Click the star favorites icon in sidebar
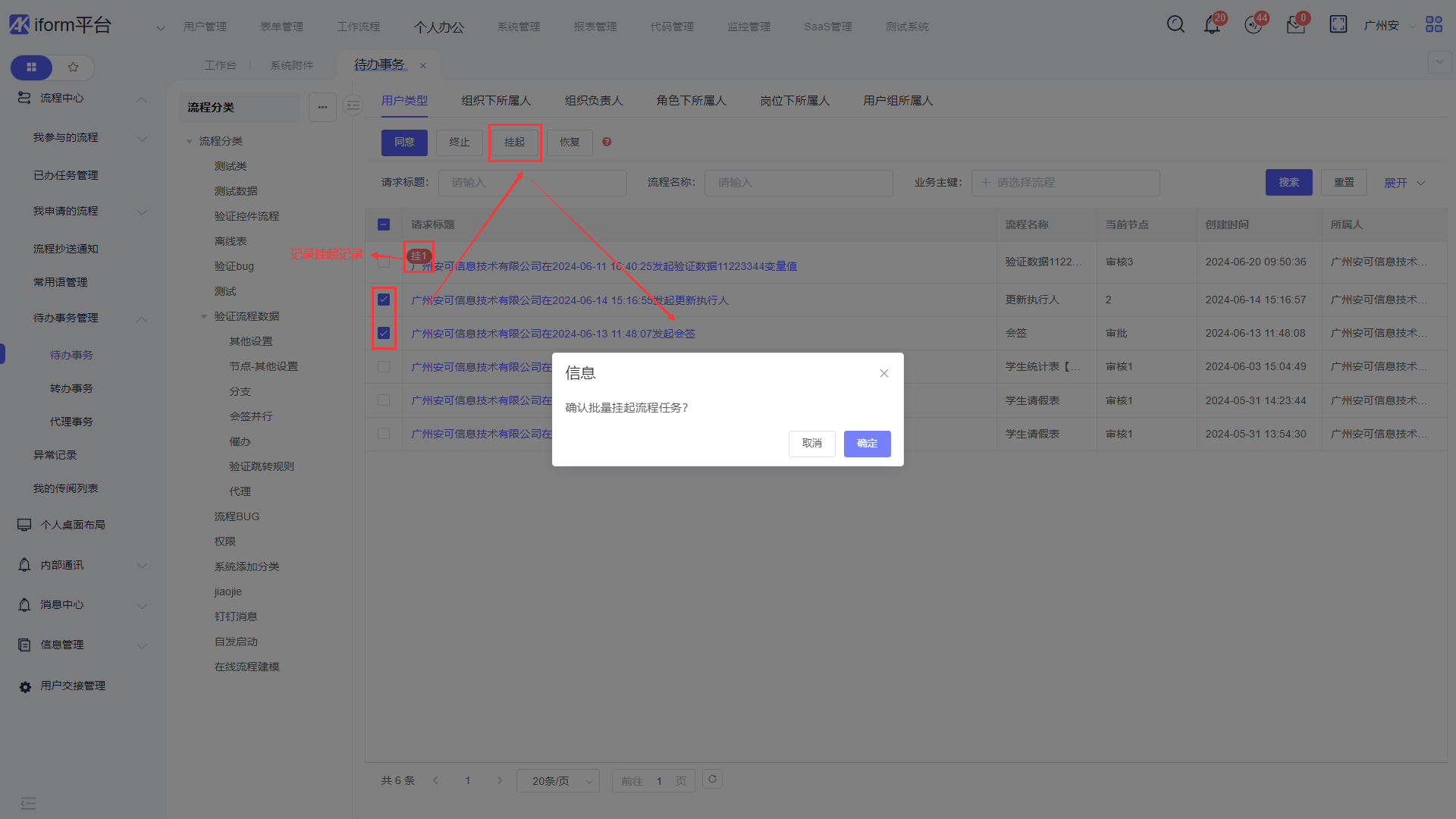 [x=74, y=67]
